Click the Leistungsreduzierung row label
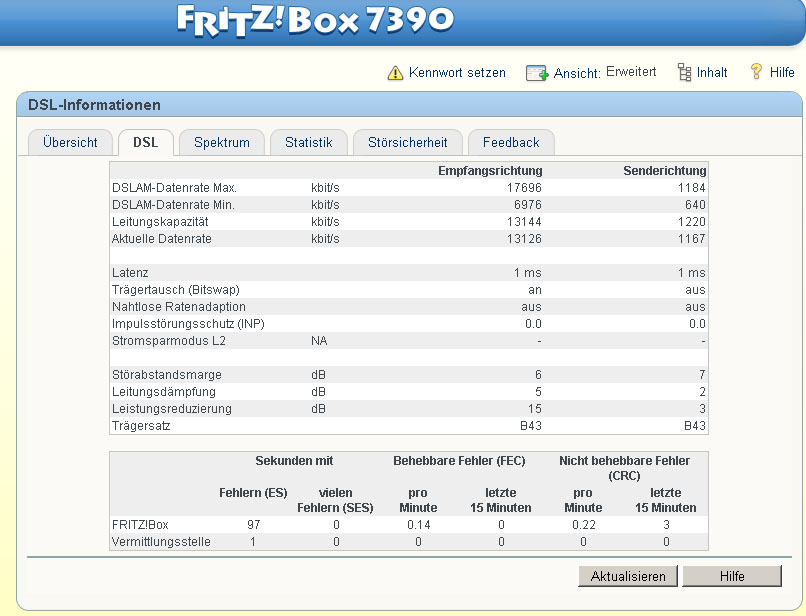The width and height of the screenshot is (806, 616). click(x=172, y=408)
